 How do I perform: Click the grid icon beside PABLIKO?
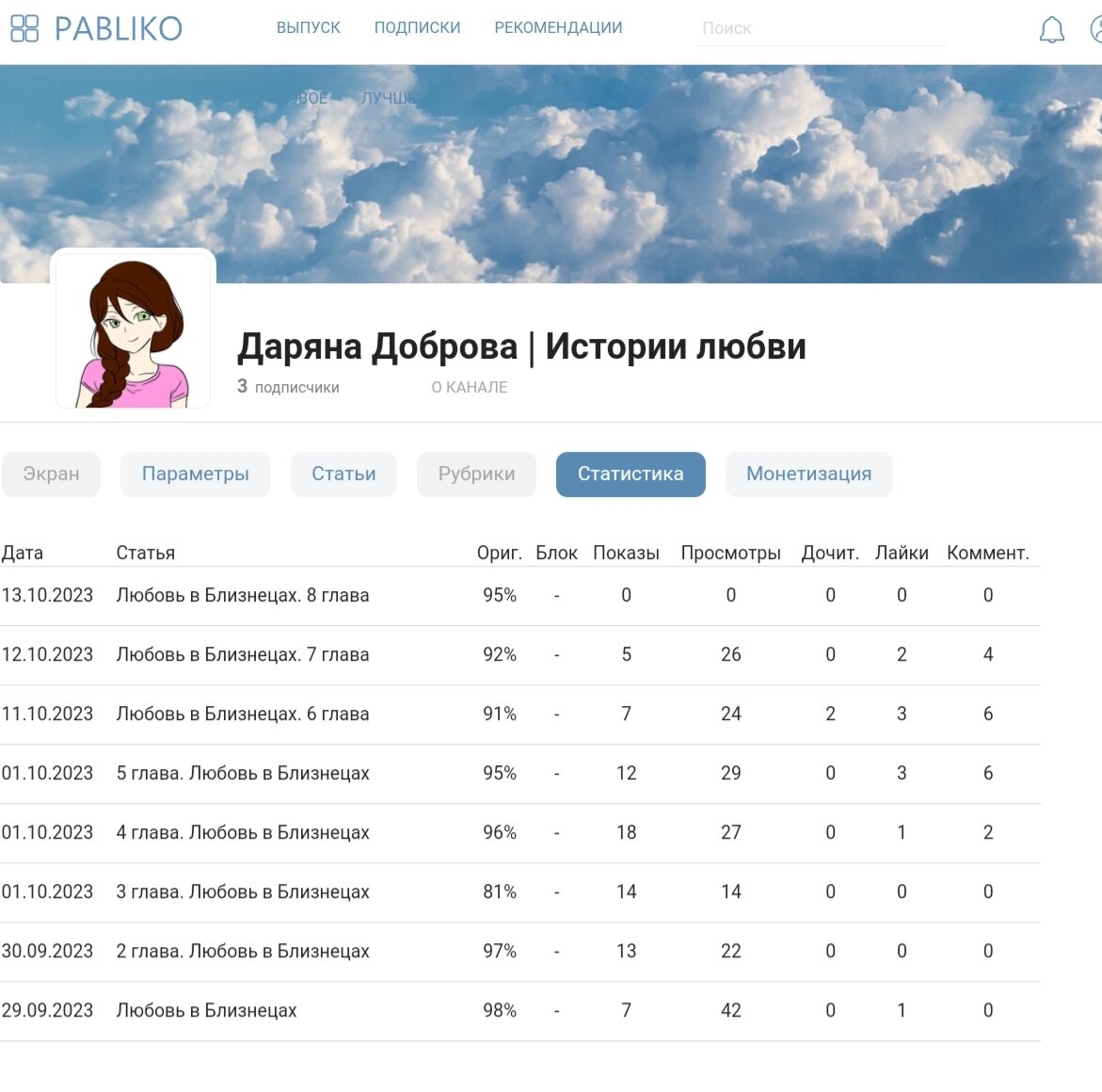click(x=25, y=28)
